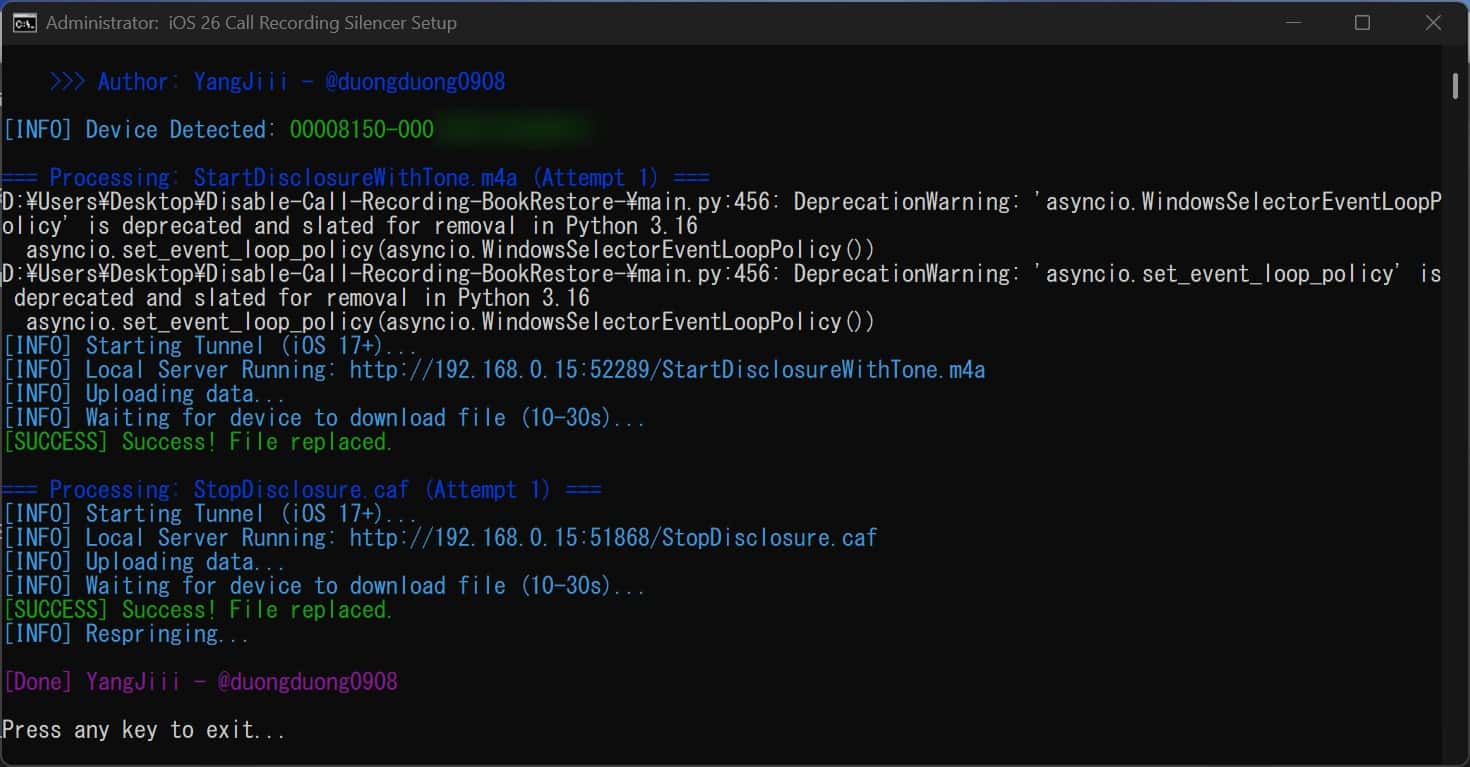This screenshot has height=767, width=1470.
Task: Click 'Processing: StartDisclosureWithTone.m4a (Attempt 1)' header
Action: [355, 178]
